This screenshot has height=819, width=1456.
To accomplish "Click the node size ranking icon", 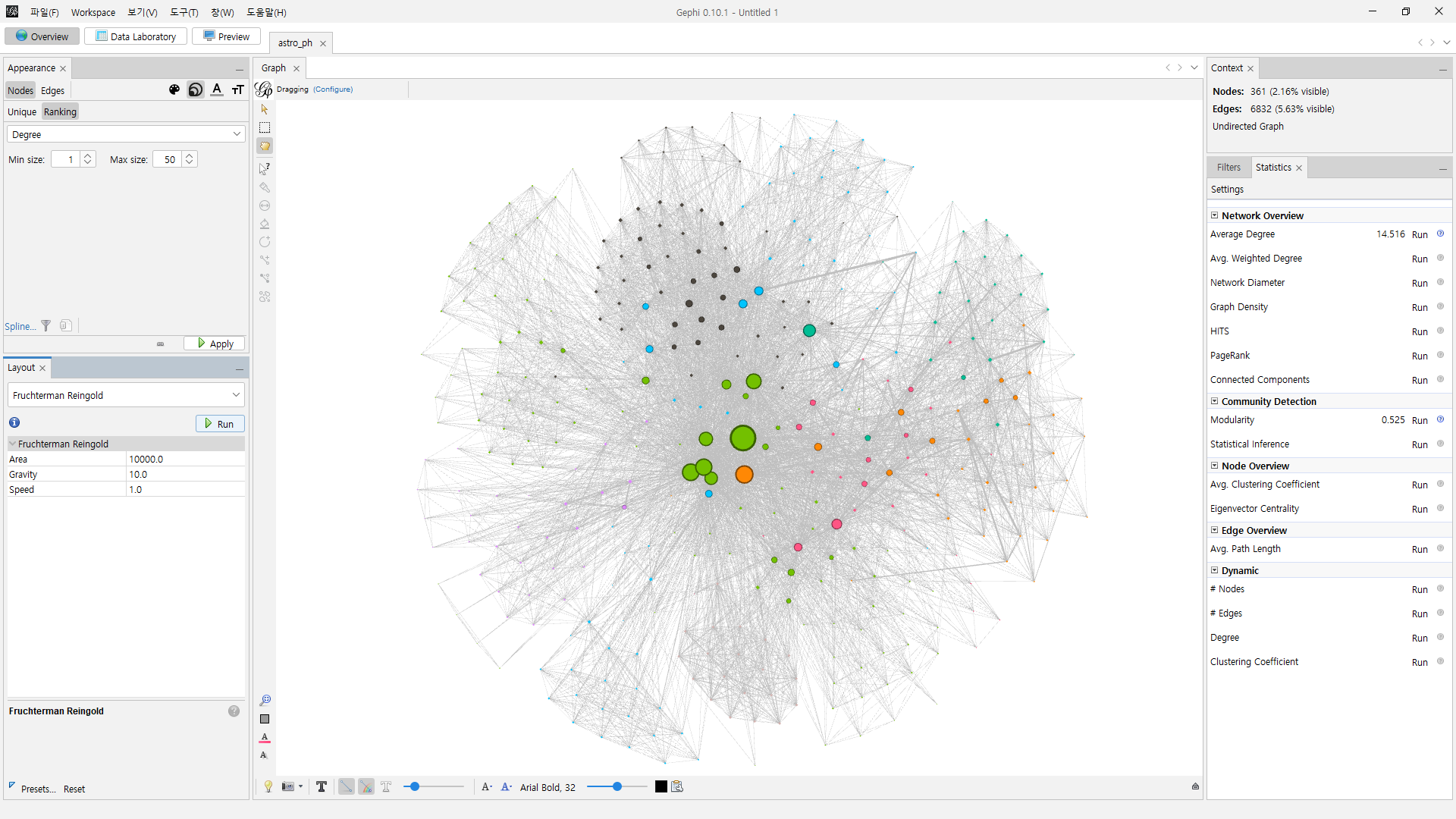I will (x=196, y=90).
